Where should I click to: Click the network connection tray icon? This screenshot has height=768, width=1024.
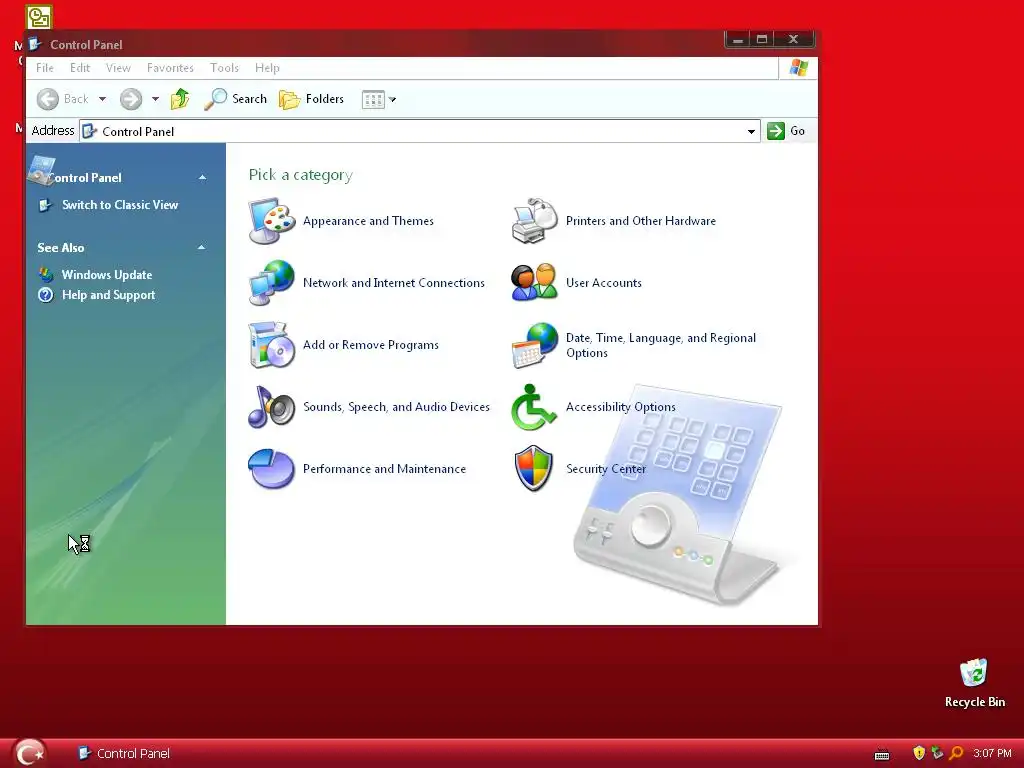click(x=937, y=753)
